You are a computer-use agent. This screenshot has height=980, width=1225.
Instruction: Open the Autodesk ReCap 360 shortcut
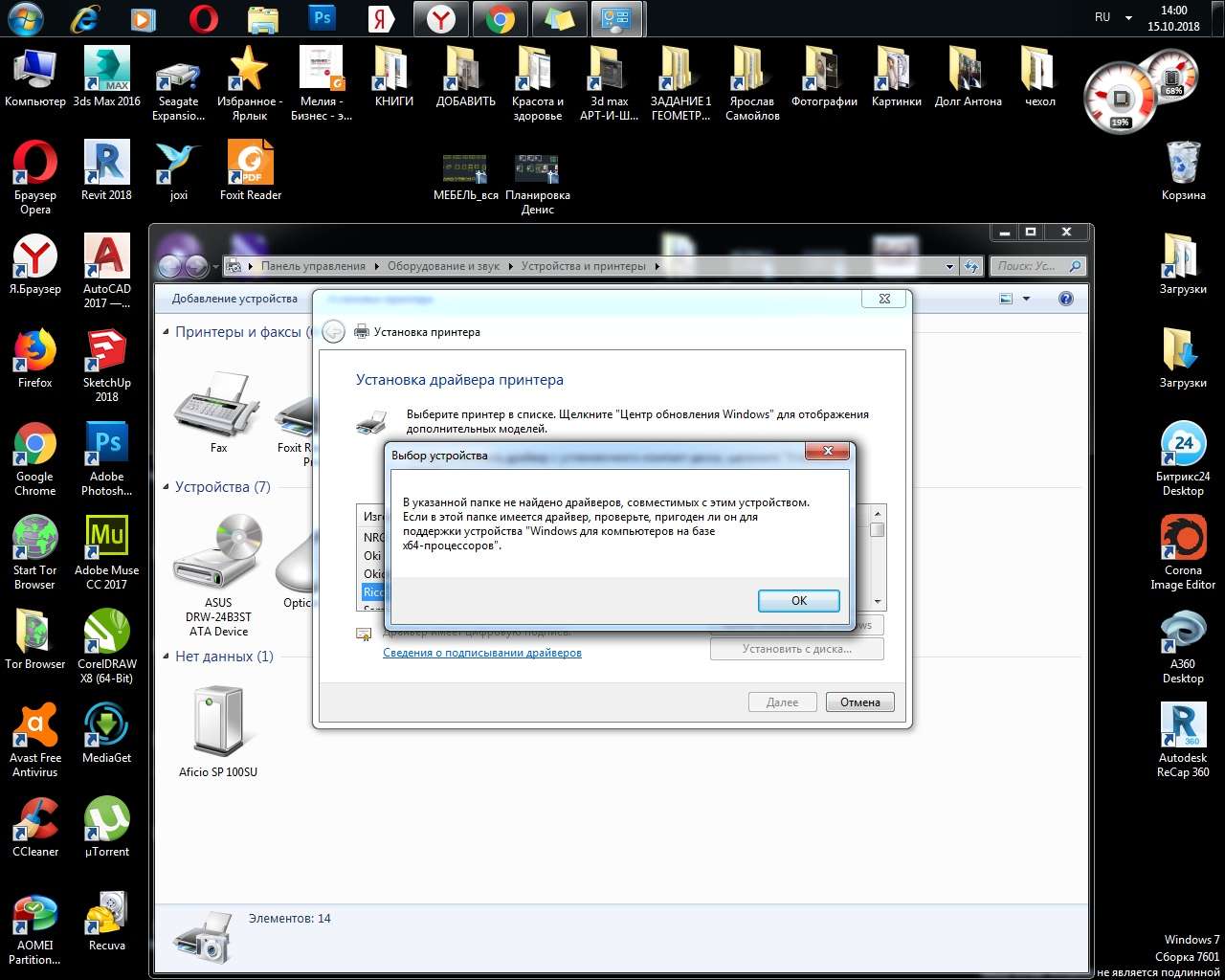[1184, 741]
